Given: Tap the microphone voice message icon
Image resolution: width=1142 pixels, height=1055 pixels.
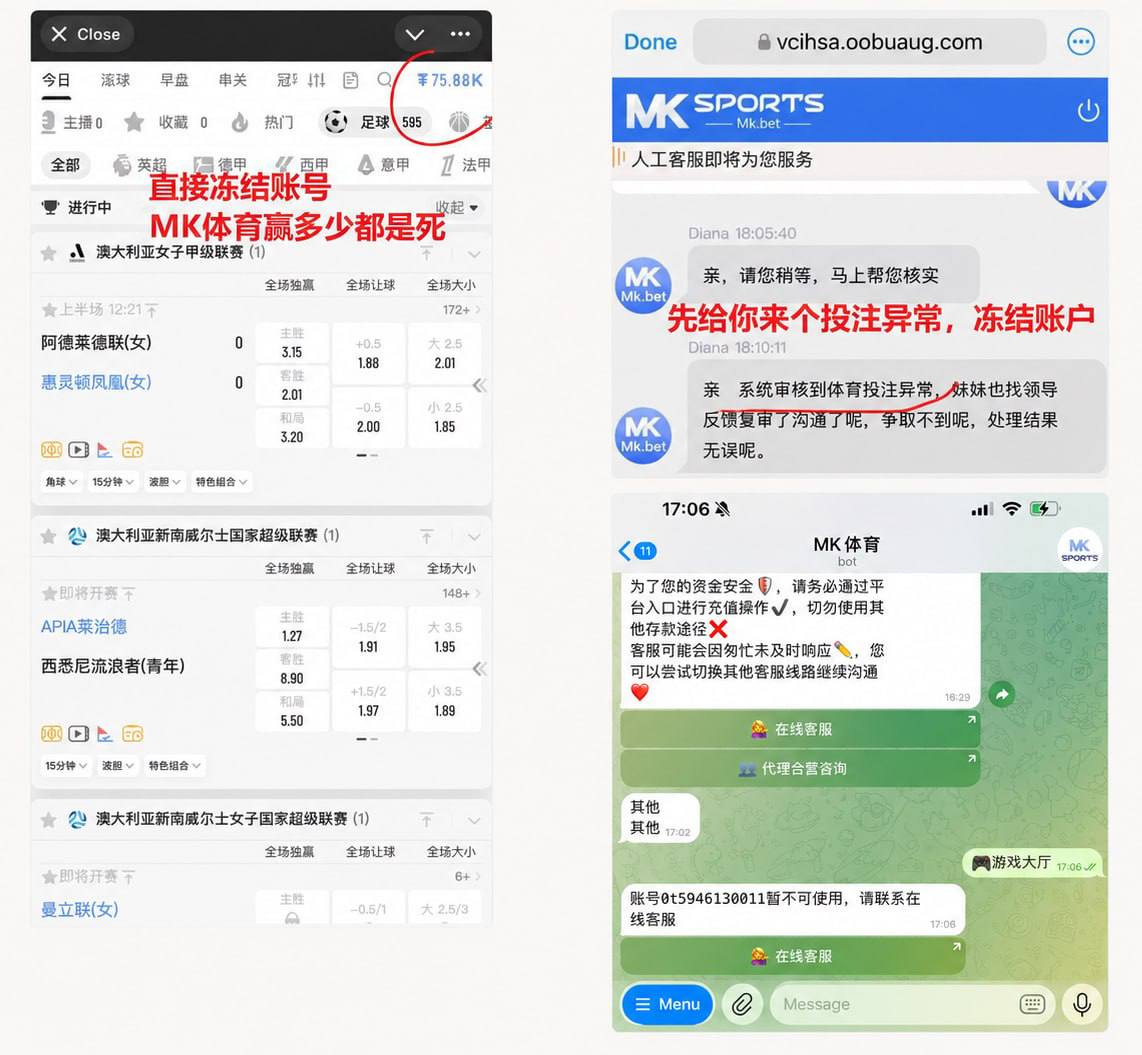Looking at the screenshot, I should 1082,1005.
